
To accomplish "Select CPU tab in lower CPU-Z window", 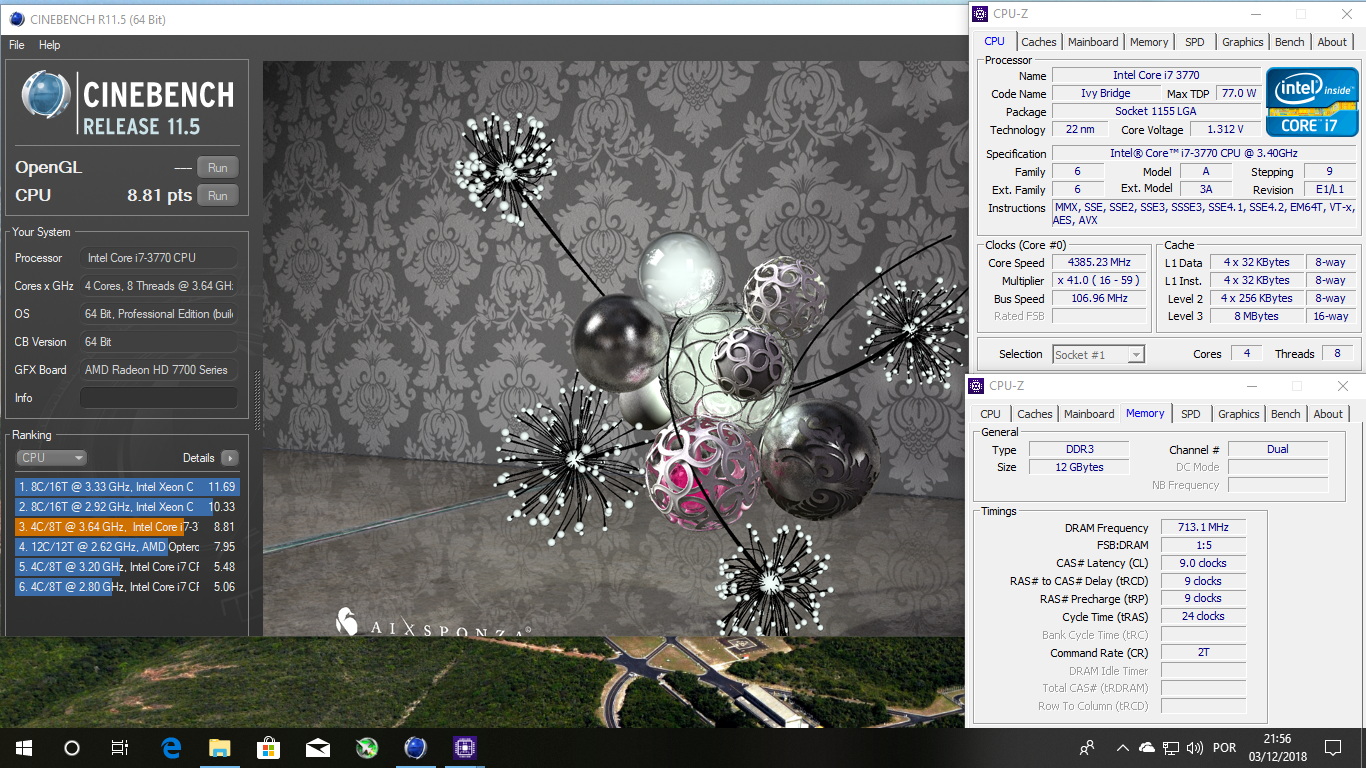I will (x=990, y=414).
